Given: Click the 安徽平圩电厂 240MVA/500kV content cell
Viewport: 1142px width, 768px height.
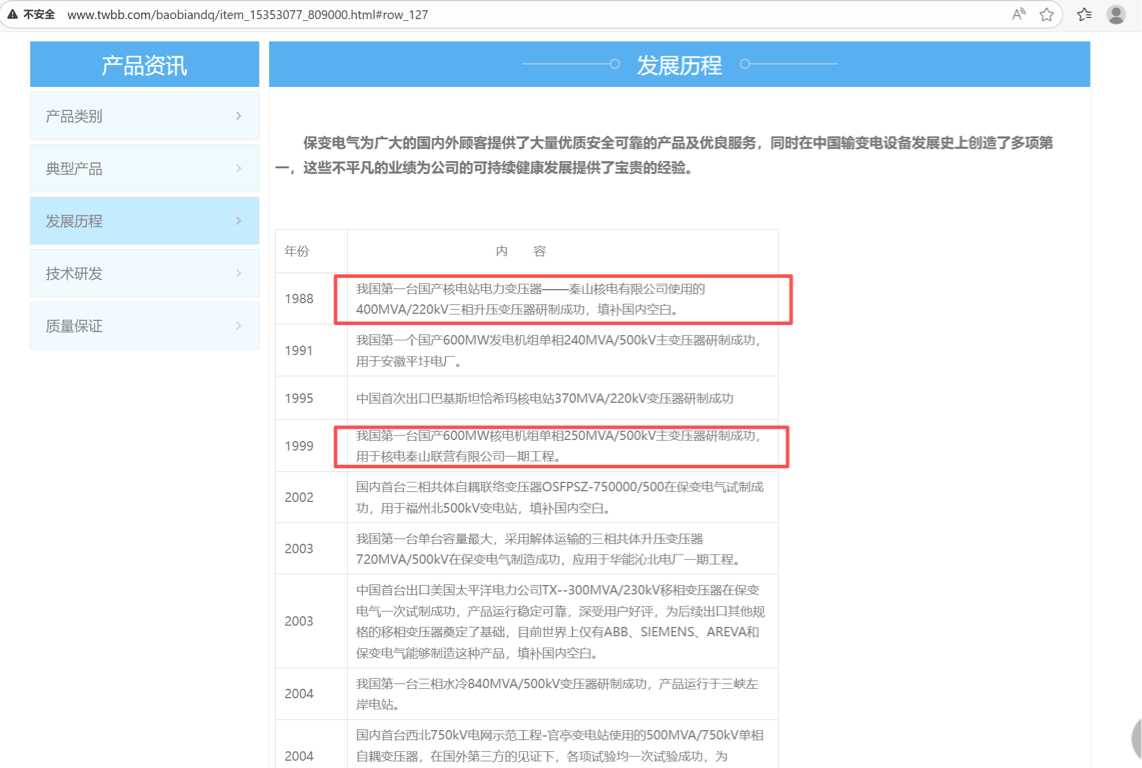Looking at the screenshot, I should pyautogui.click(x=562, y=350).
